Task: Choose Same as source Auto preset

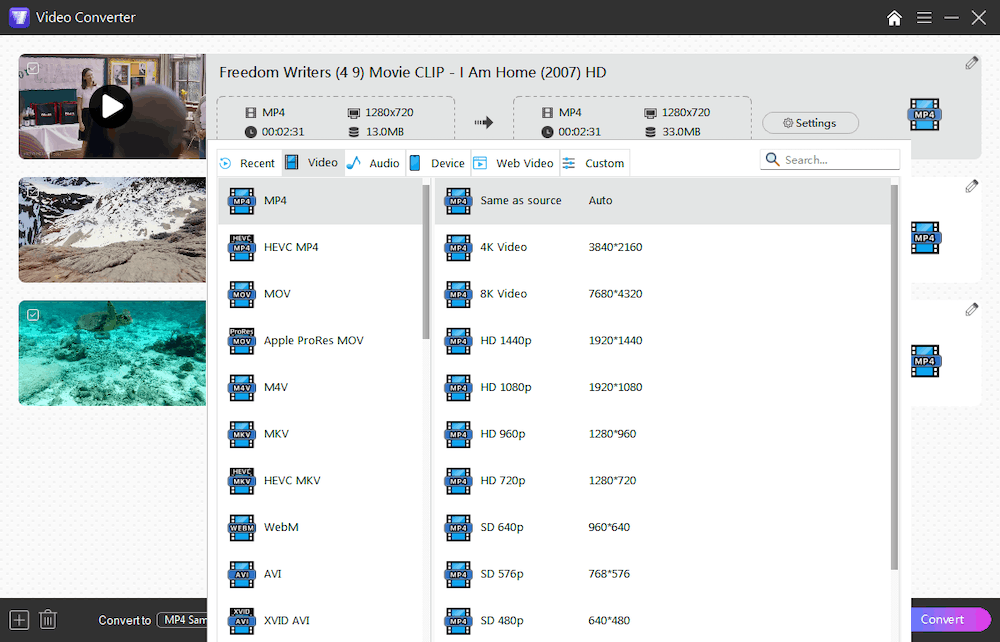Action: point(662,201)
